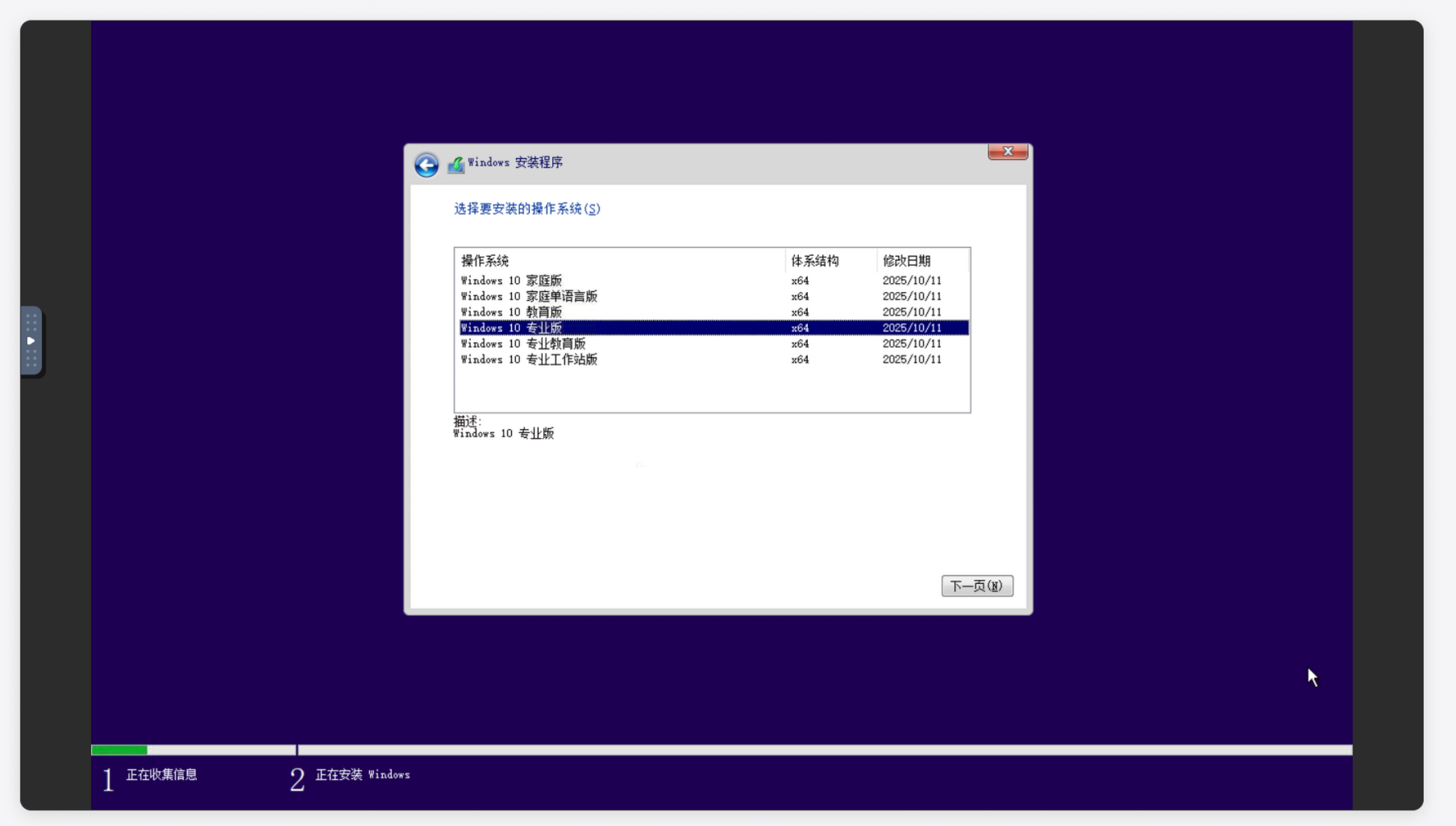
Task: Click the description text under 描述
Action: (x=504, y=434)
